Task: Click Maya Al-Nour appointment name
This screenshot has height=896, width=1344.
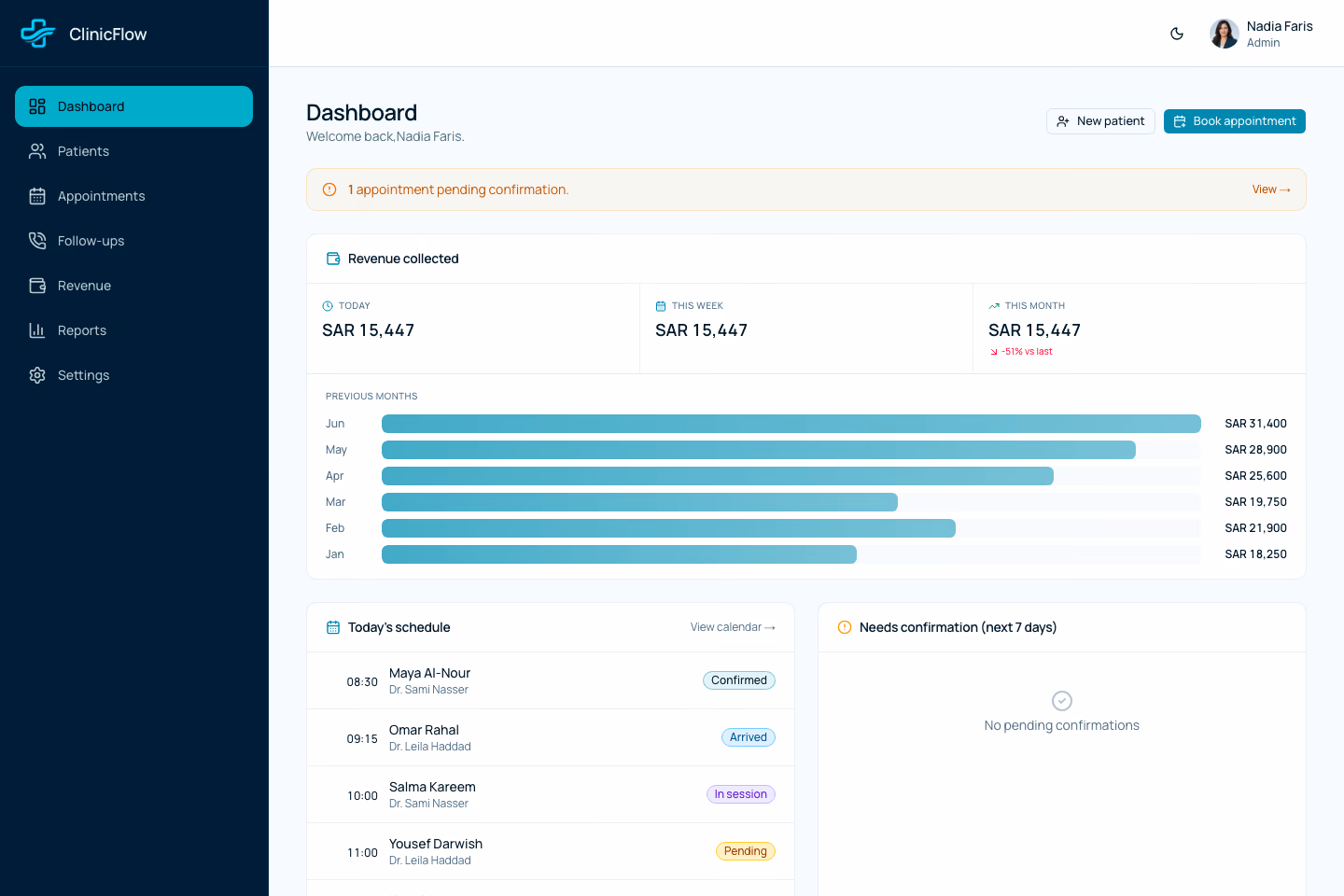Action: 429,673
